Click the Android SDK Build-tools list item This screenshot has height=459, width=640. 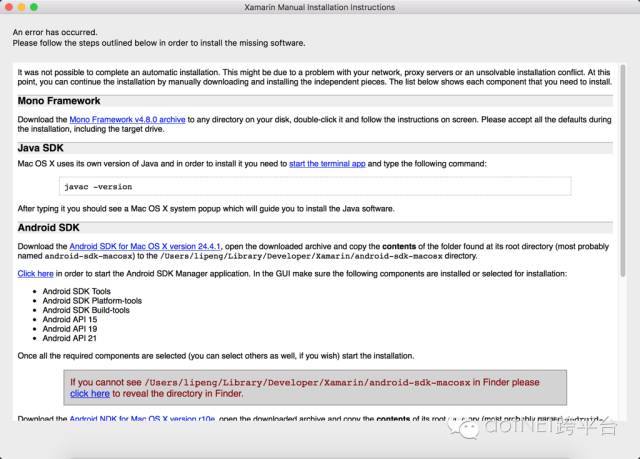tap(86, 310)
